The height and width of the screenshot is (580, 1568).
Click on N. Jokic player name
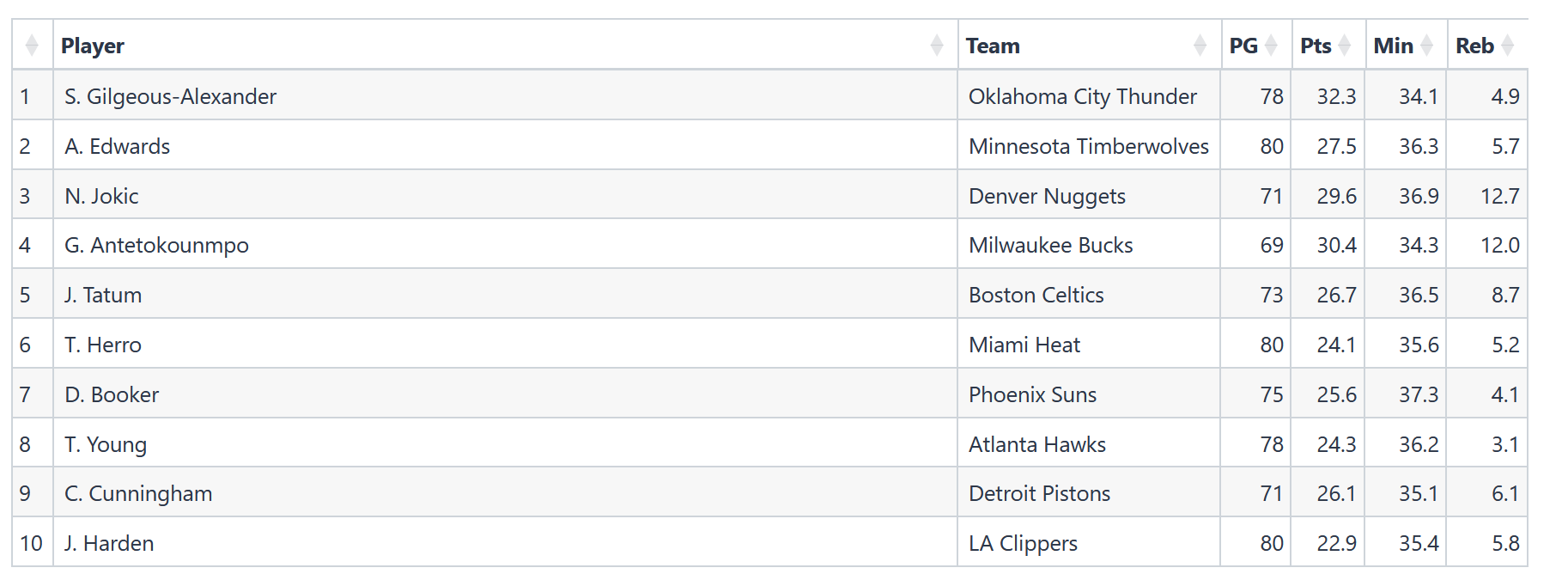pos(101,197)
